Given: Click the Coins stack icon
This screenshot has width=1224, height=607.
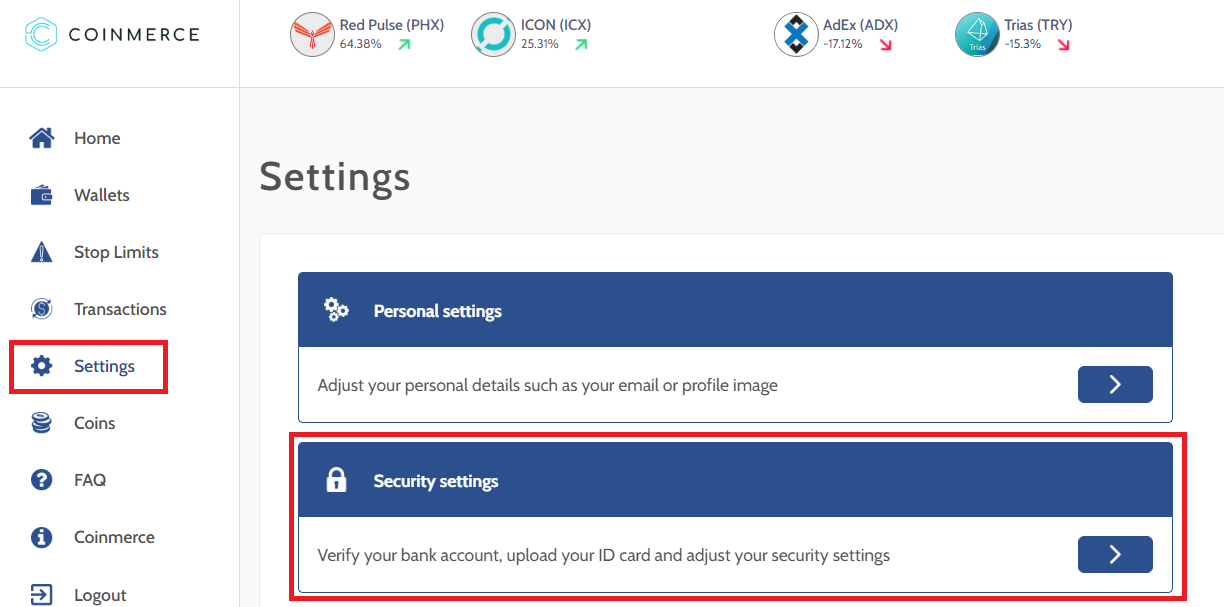Looking at the screenshot, I should [x=41, y=423].
